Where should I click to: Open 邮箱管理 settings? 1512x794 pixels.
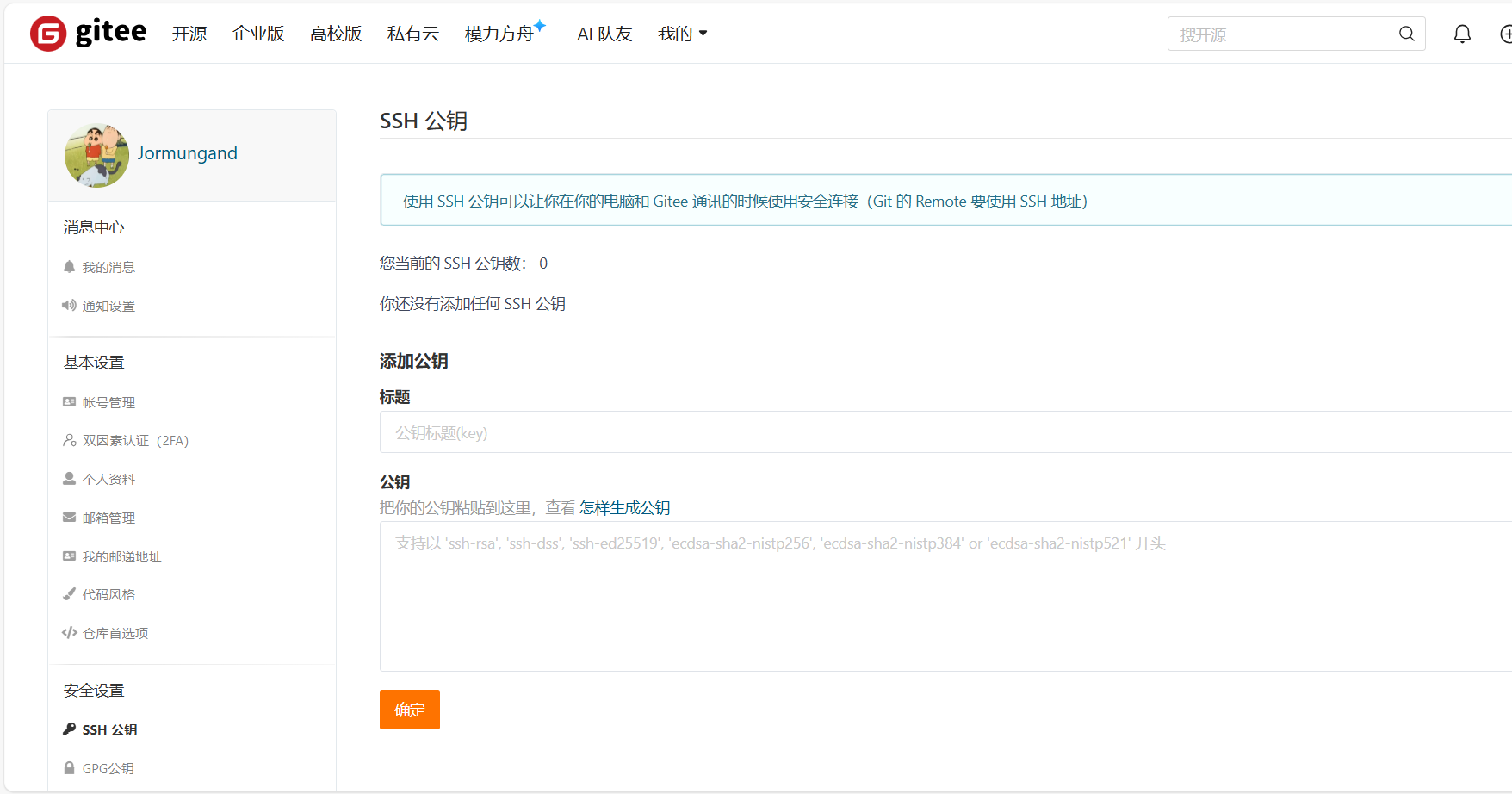pos(108,518)
